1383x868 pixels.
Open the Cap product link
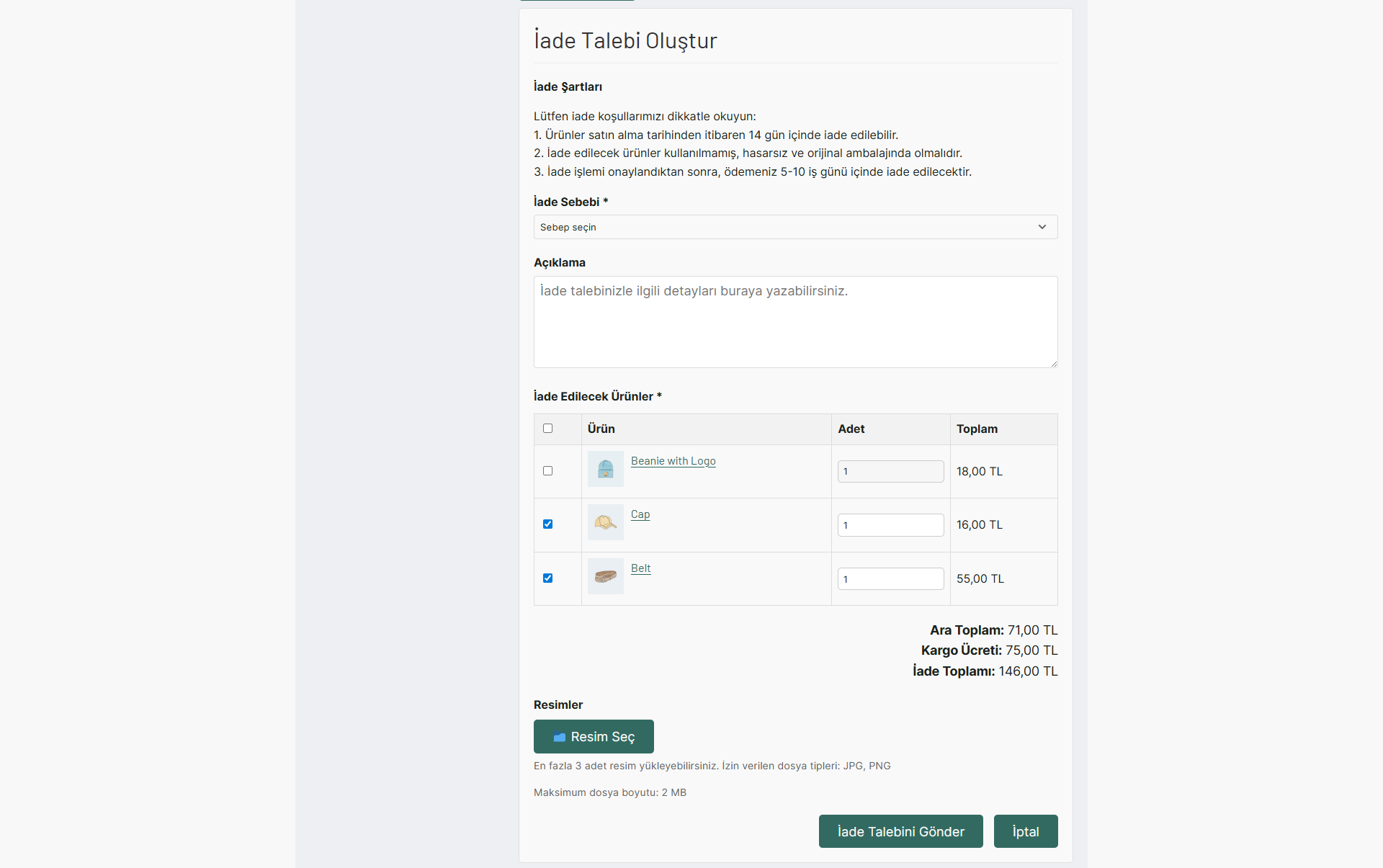[640, 514]
